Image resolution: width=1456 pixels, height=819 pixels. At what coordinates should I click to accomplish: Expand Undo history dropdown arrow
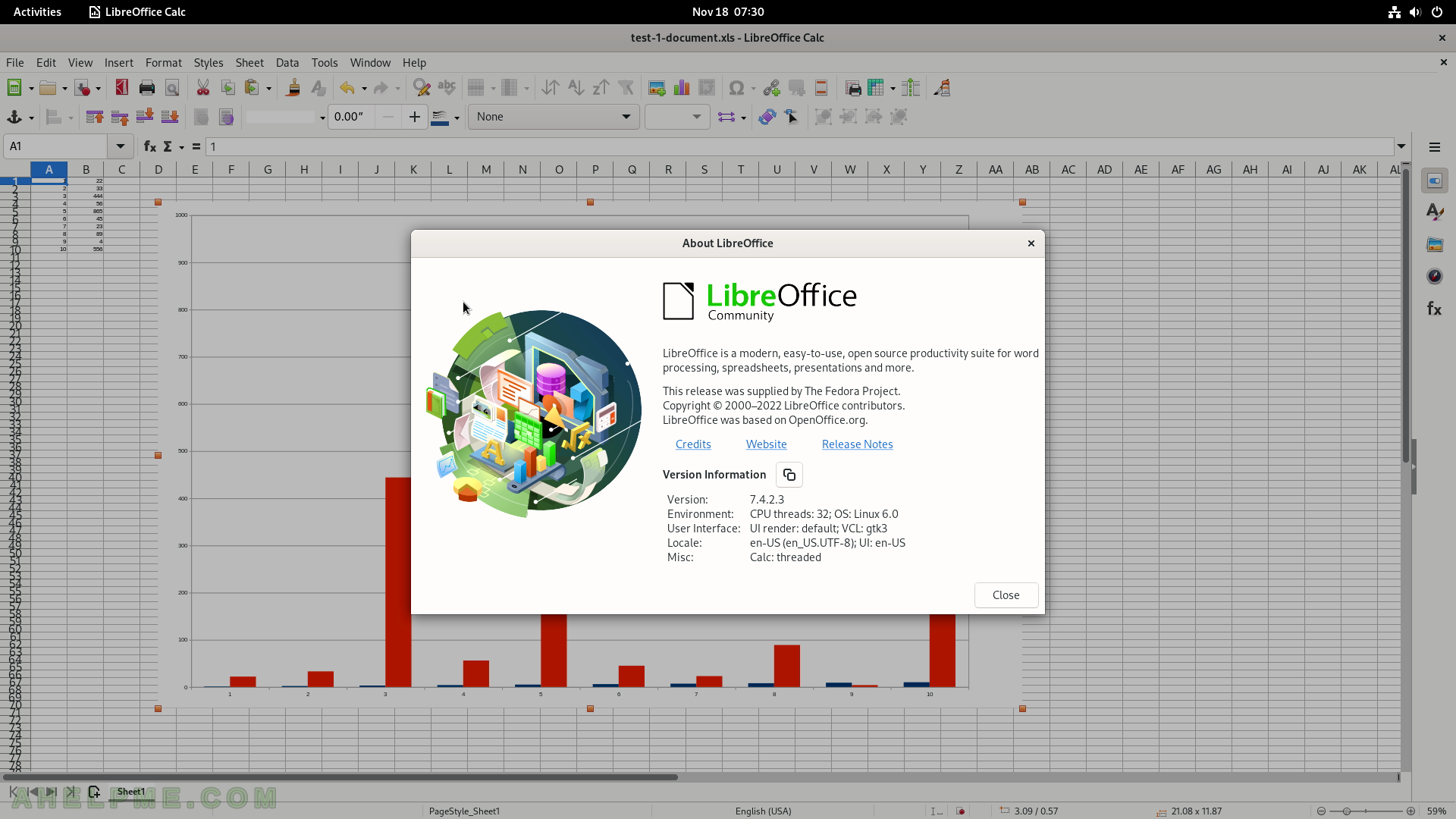point(364,89)
